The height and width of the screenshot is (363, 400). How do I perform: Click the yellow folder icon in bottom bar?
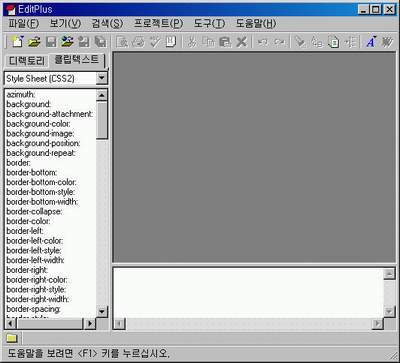click(12, 338)
